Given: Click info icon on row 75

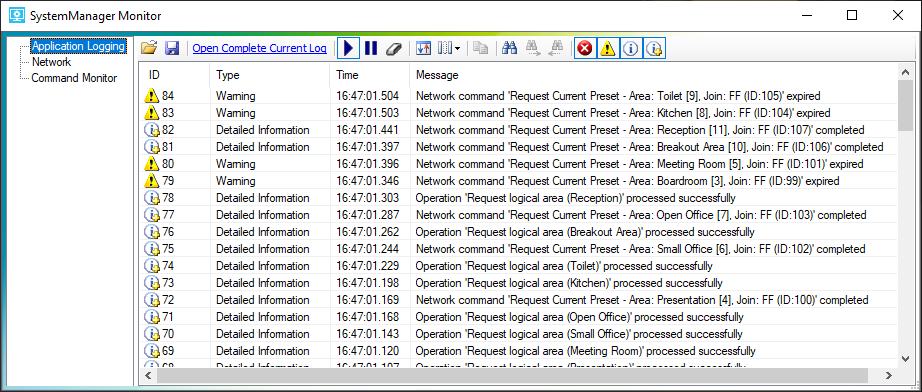Looking at the screenshot, I should pyautogui.click(x=152, y=249).
